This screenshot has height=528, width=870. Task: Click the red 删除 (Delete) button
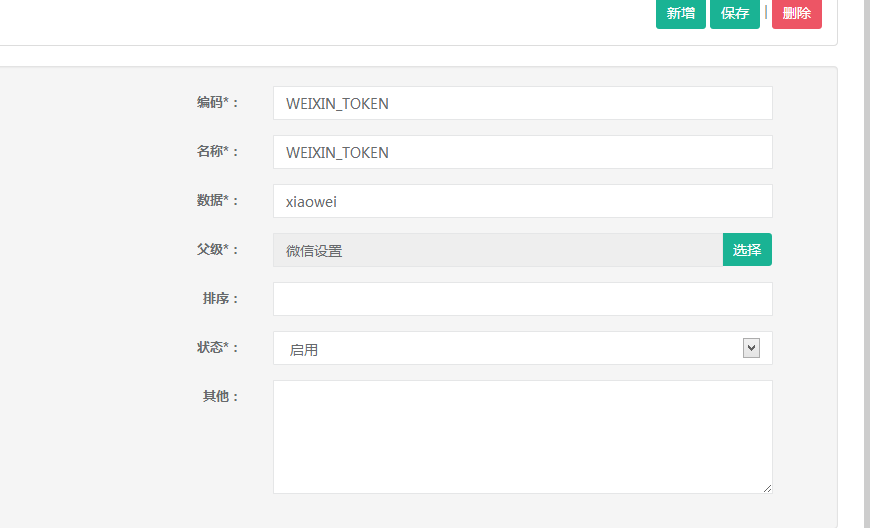click(797, 13)
